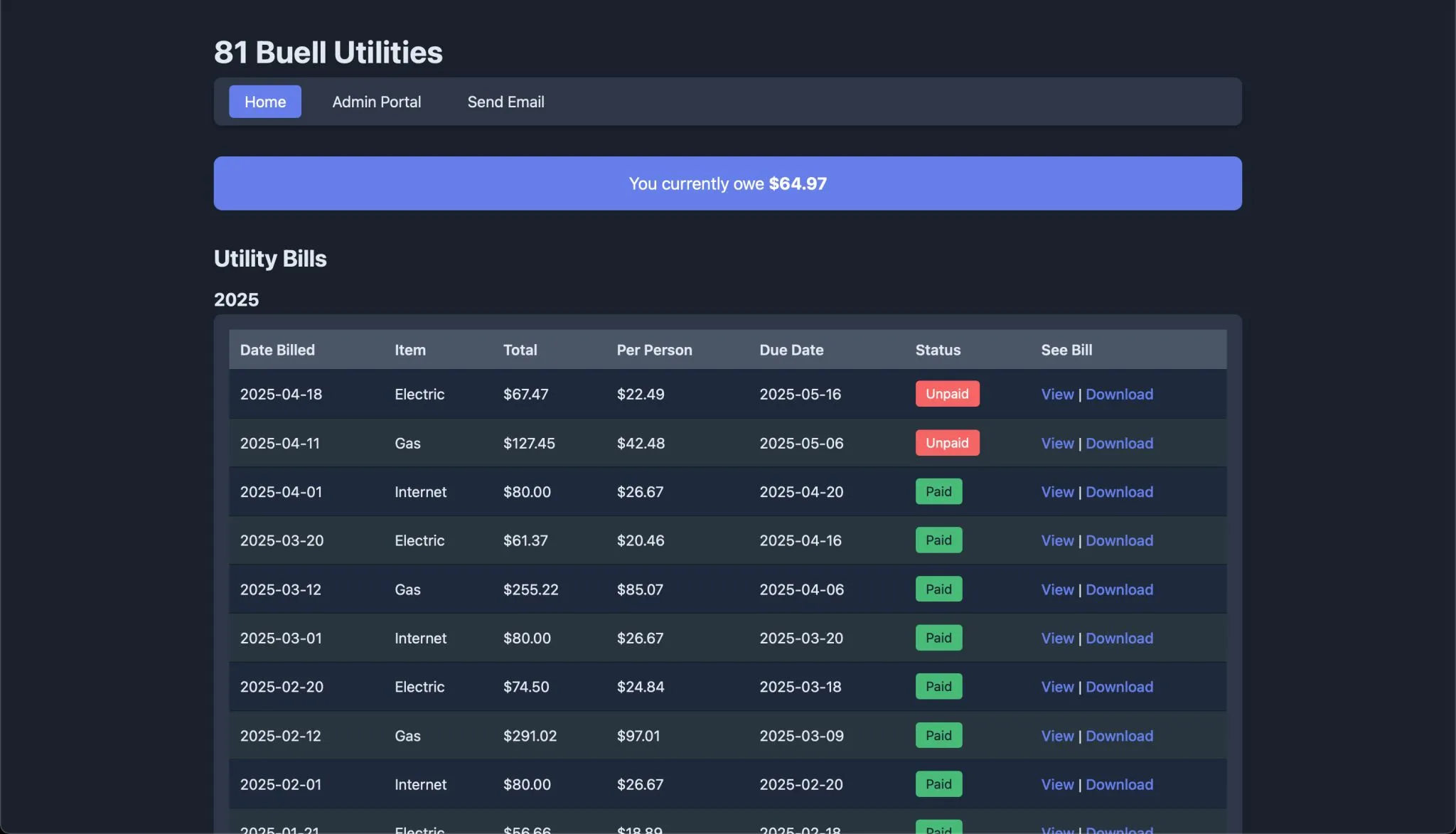Open the Send Email page
This screenshot has height=834, width=1456.
(x=505, y=102)
